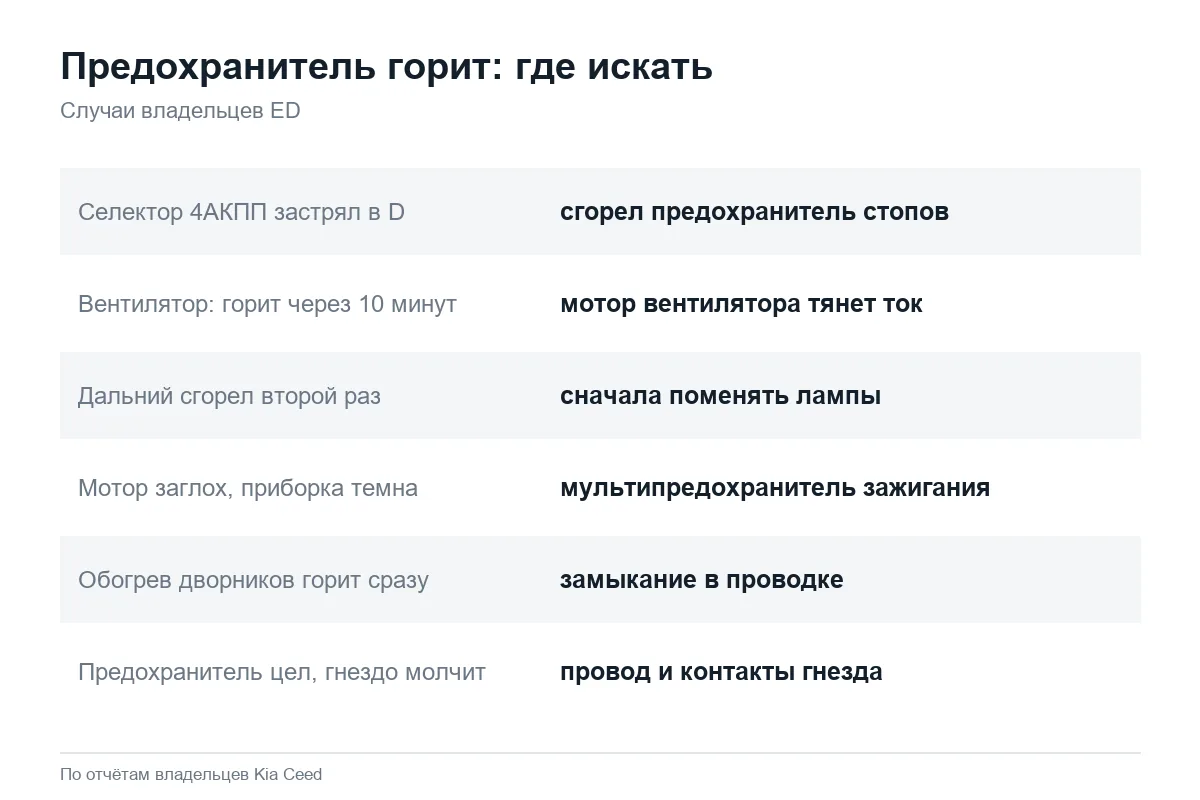Click the subtitle 'Случаи владельцев ED'

coord(180,111)
